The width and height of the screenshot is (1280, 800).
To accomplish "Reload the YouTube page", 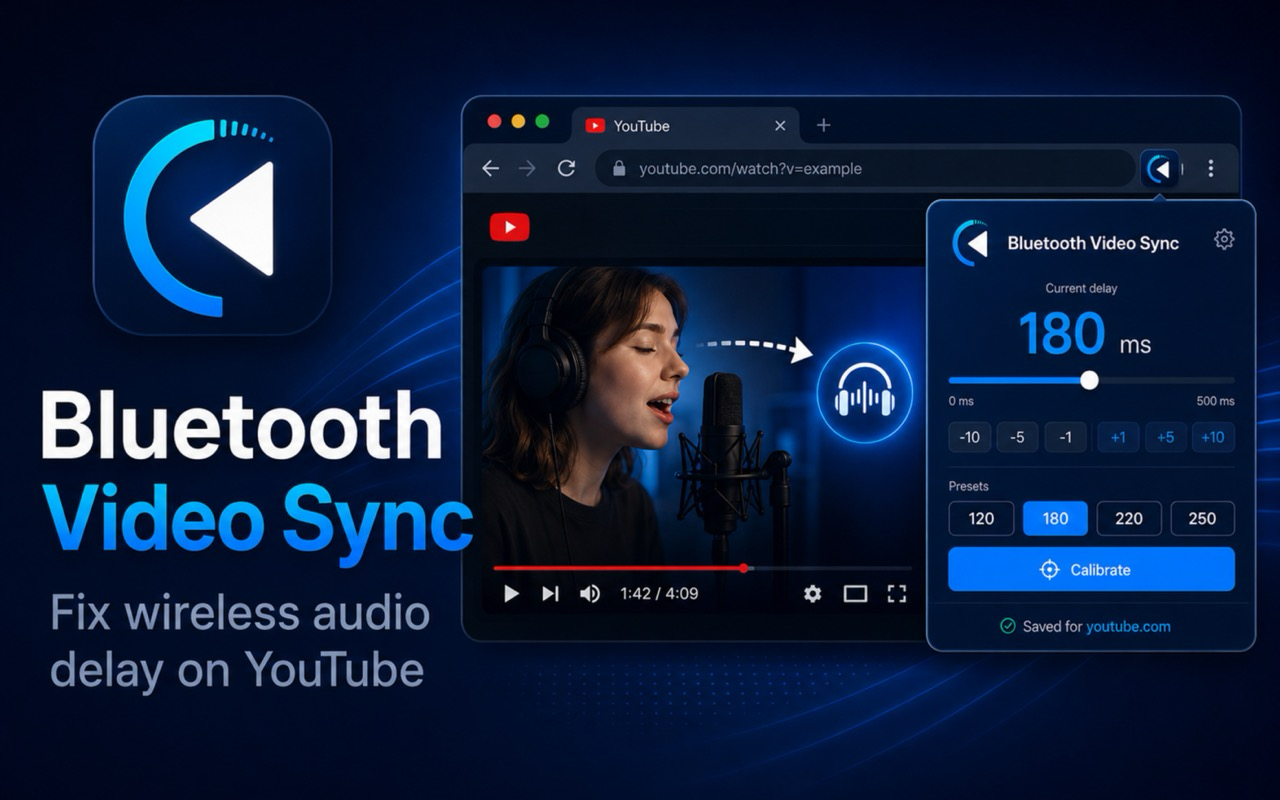I will point(566,168).
